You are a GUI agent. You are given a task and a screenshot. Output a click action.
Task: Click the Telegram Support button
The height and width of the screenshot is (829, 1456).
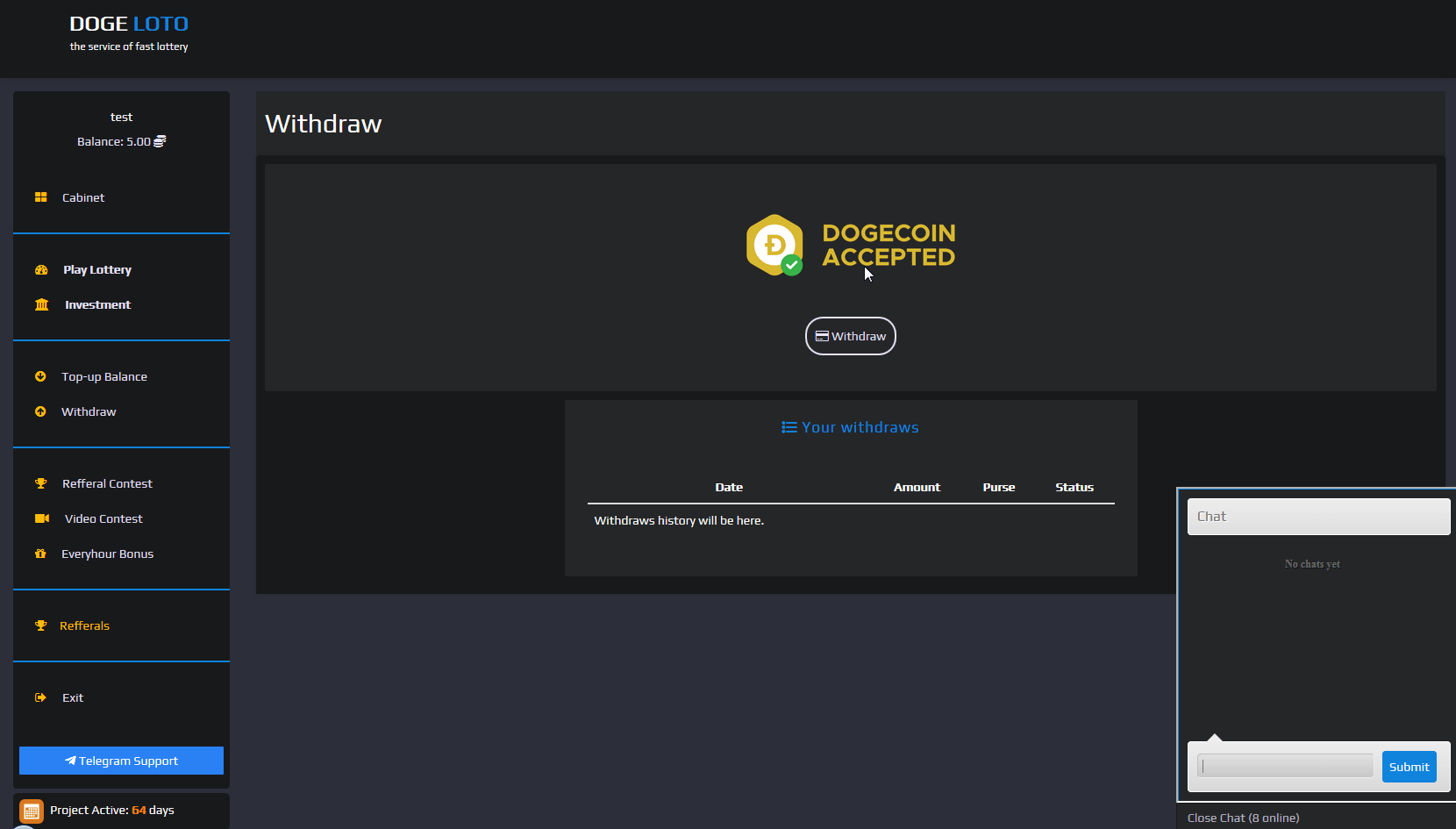121,761
